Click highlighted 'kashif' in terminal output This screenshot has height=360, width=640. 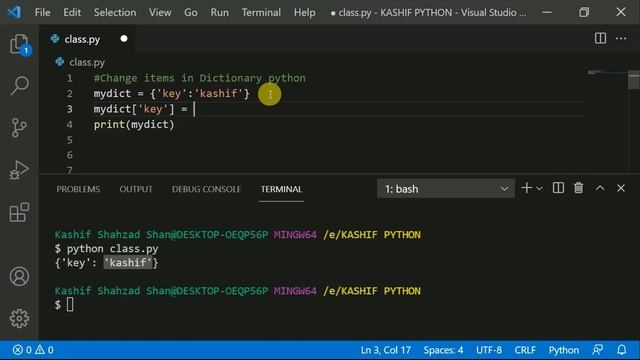coord(128,262)
